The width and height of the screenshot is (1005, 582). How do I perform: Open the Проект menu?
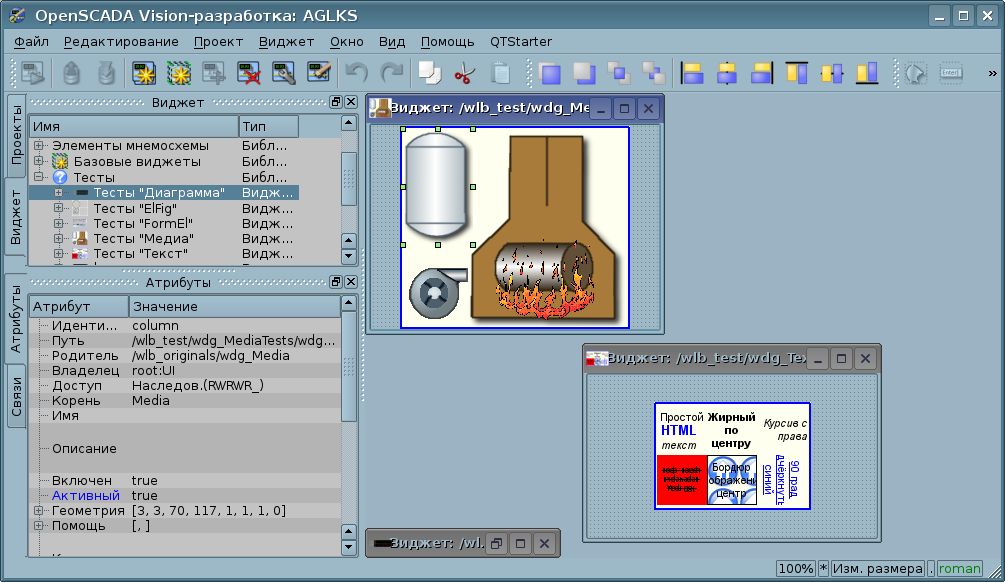click(218, 41)
